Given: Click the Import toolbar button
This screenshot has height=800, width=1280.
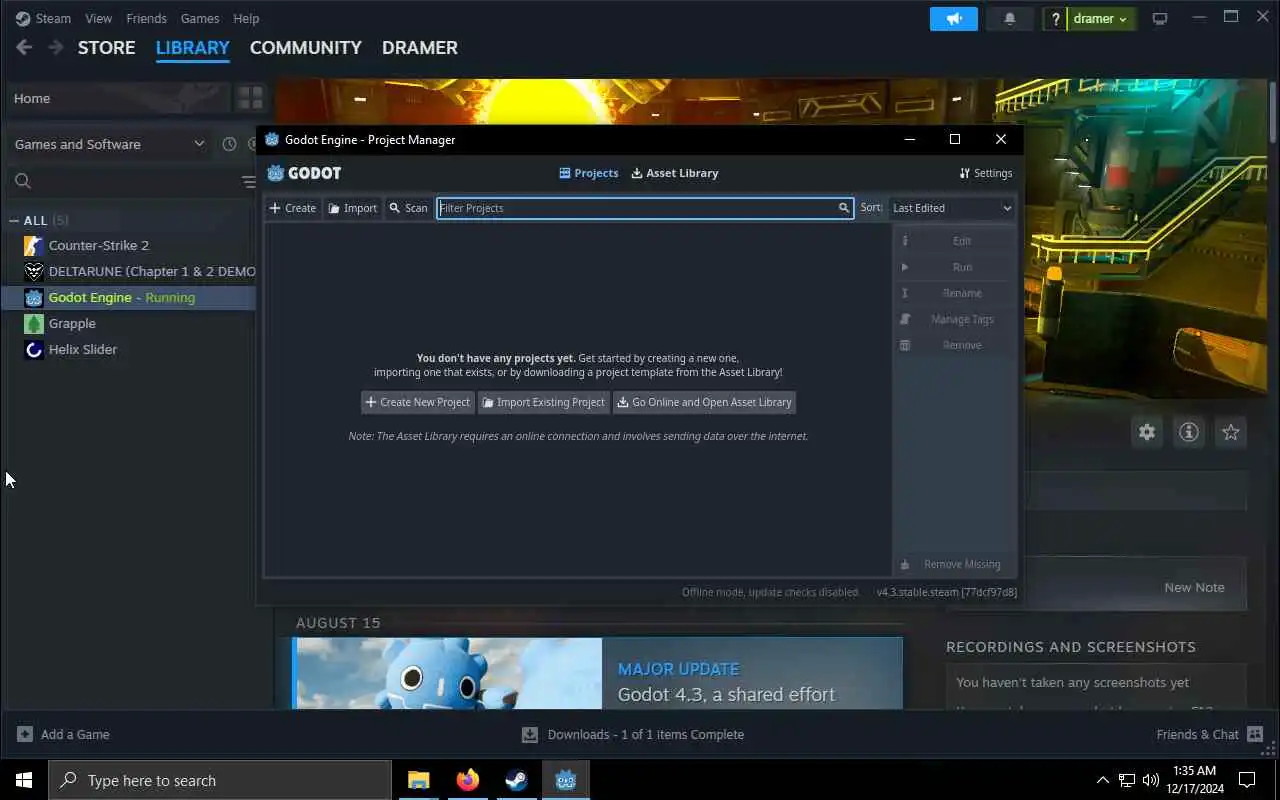Looking at the screenshot, I should tap(353, 208).
